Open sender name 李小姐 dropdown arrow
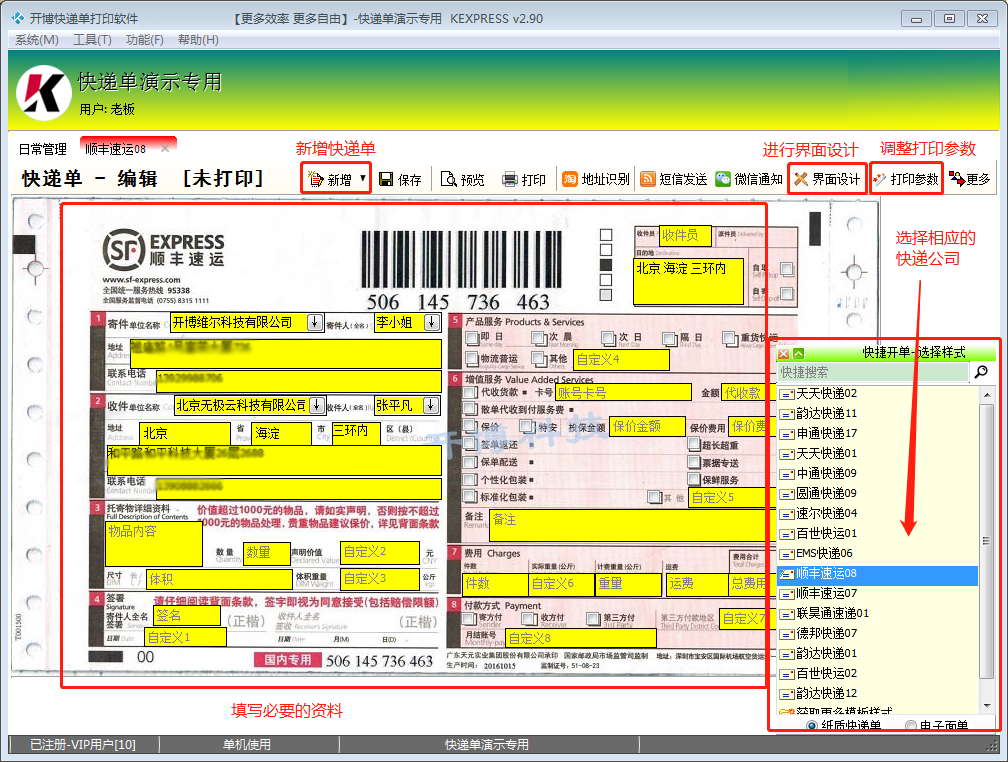 (x=432, y=322)
